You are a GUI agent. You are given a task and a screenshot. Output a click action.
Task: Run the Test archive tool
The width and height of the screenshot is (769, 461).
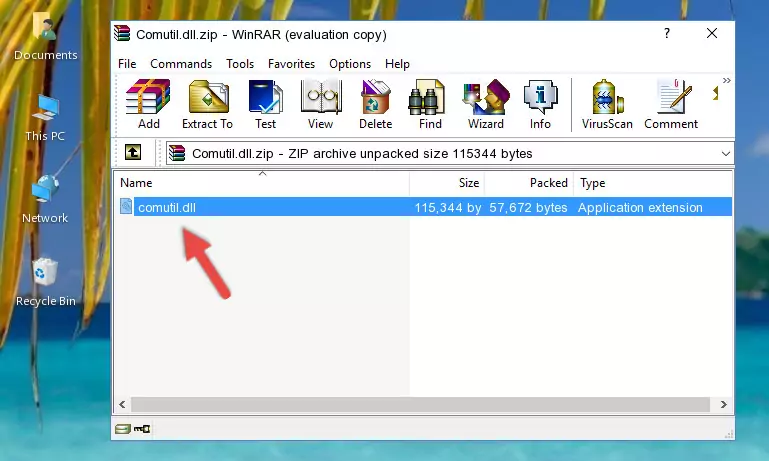click(265, 104)
